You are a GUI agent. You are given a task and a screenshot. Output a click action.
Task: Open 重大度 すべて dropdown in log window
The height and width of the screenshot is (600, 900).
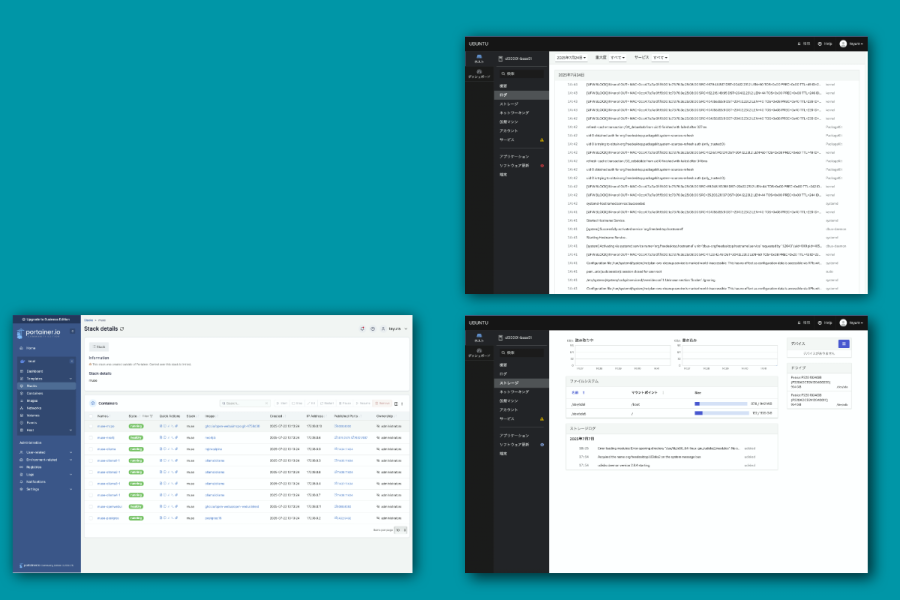click(x=618, y=57)
